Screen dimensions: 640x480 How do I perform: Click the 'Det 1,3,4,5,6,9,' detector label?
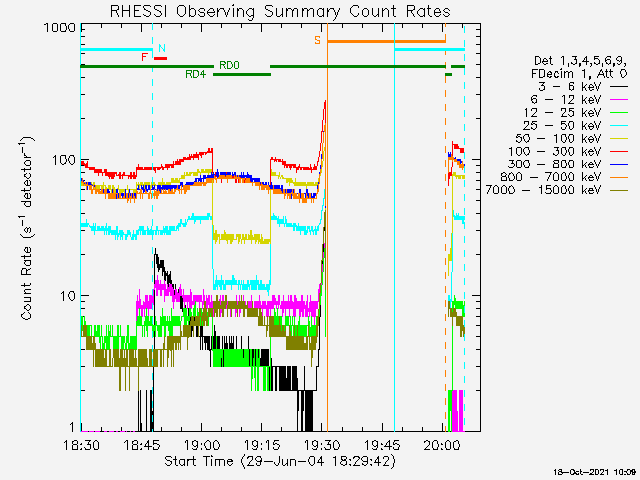[x=579, y=61]
